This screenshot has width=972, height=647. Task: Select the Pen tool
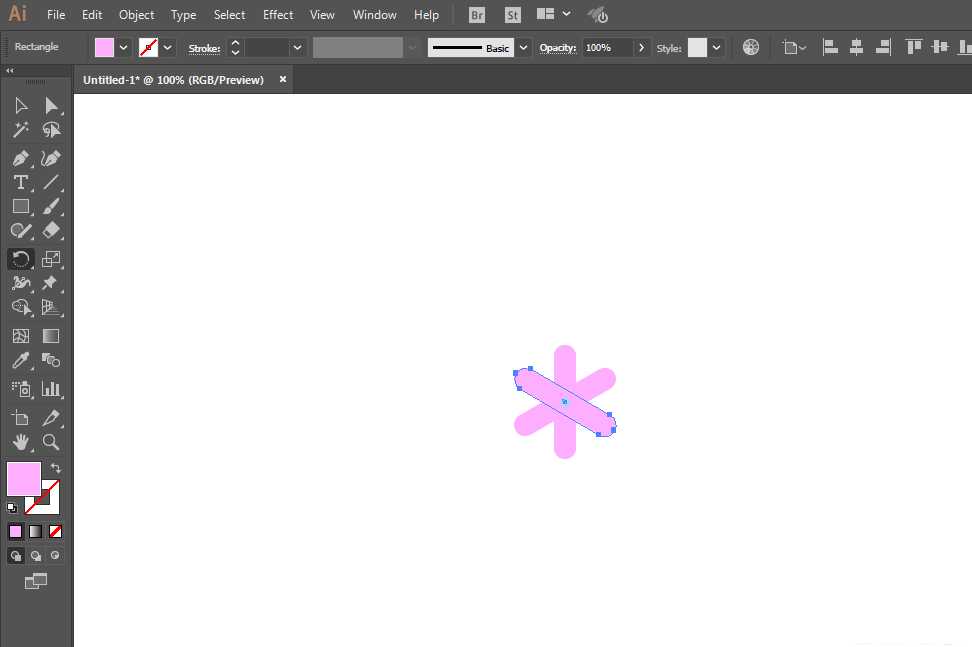point(20,159)
